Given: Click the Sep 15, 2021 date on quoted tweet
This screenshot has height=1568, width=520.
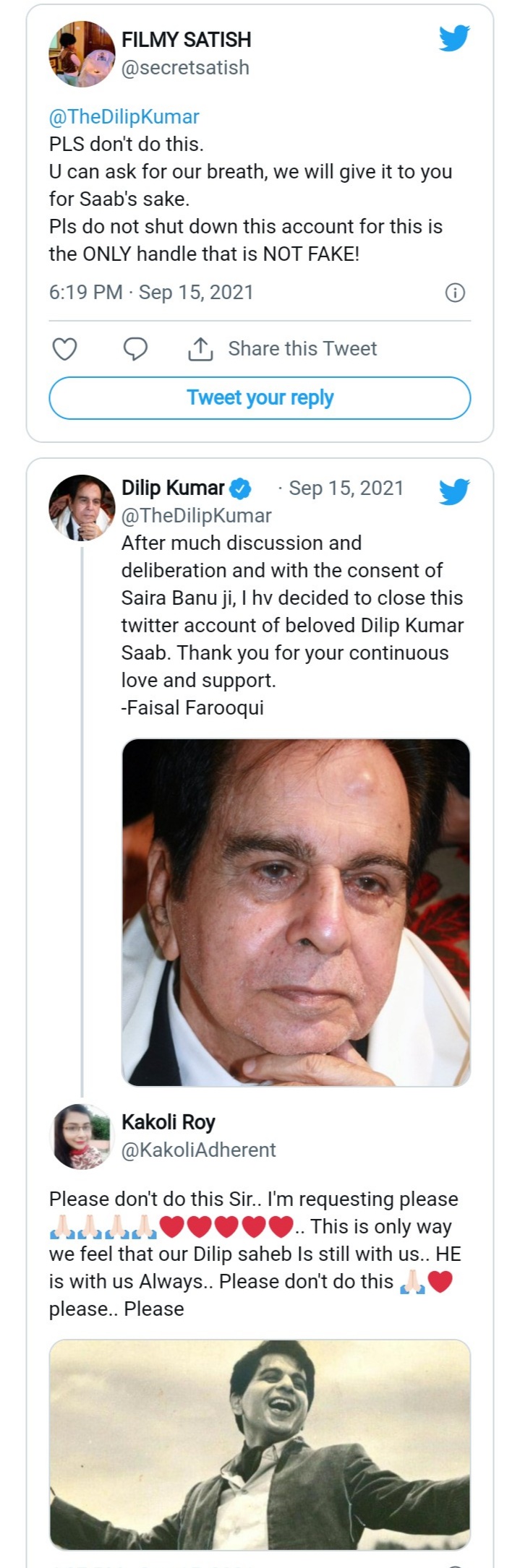Looking at the screenshot, I should [x=346, y=488].
